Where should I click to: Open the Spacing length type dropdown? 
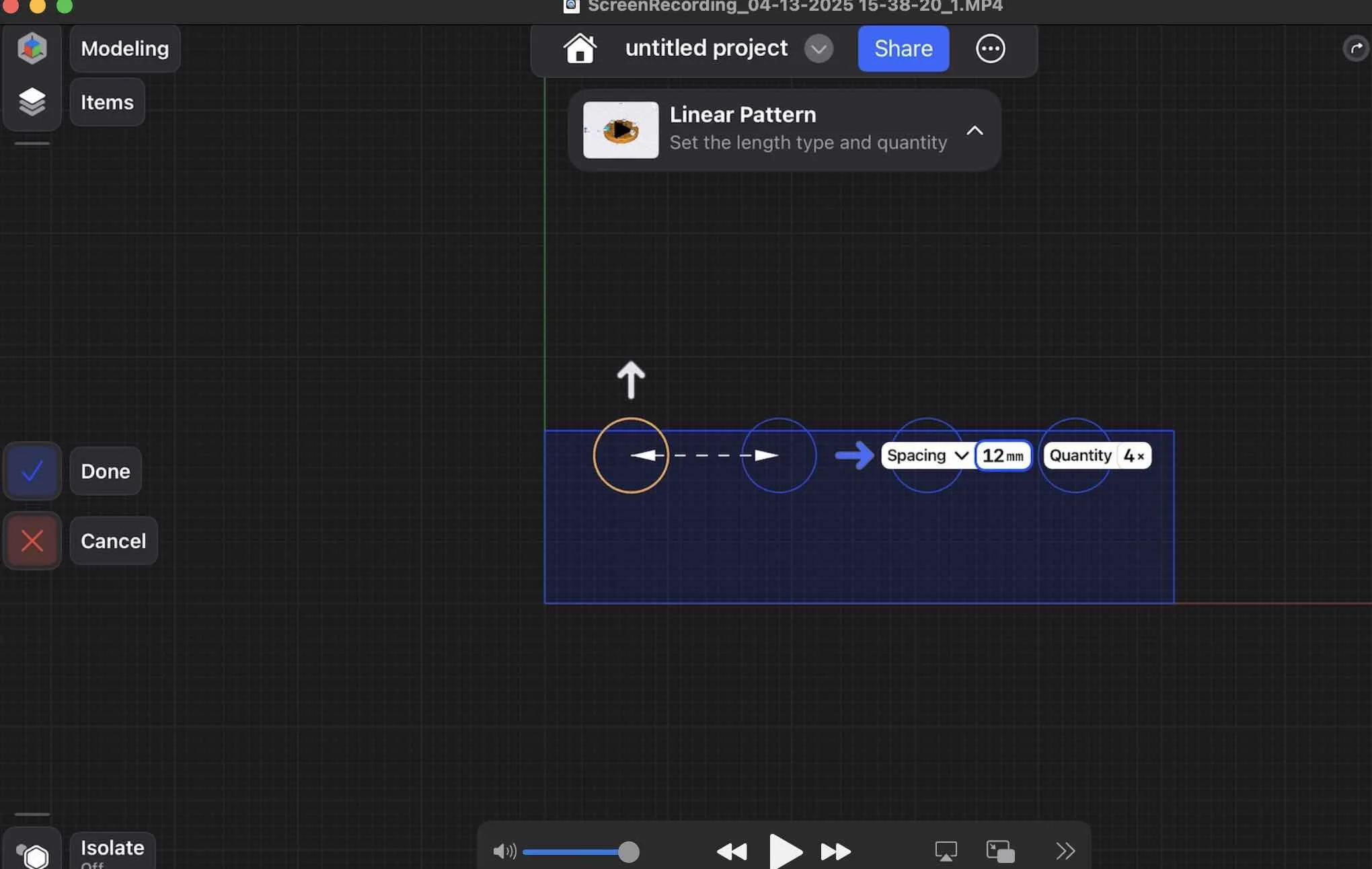coord(927,455)
